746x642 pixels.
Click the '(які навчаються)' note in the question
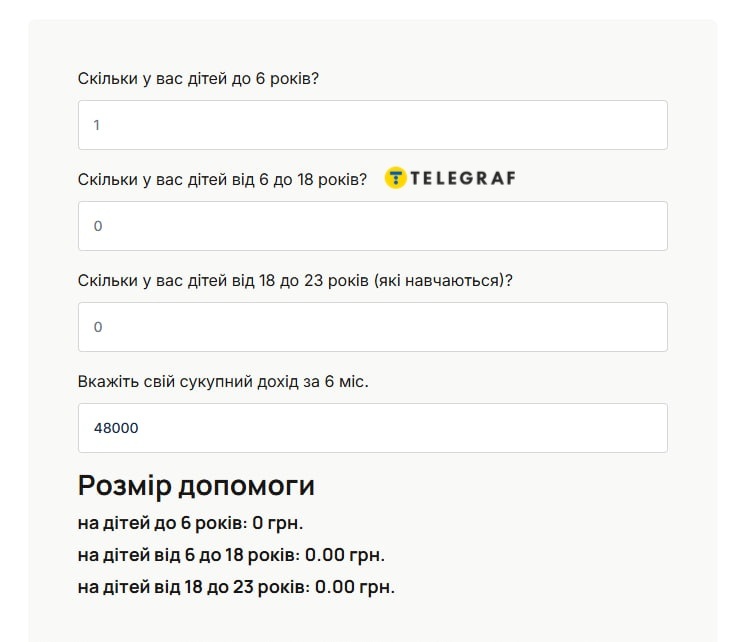pyautogui.click(x=441, y=281)
